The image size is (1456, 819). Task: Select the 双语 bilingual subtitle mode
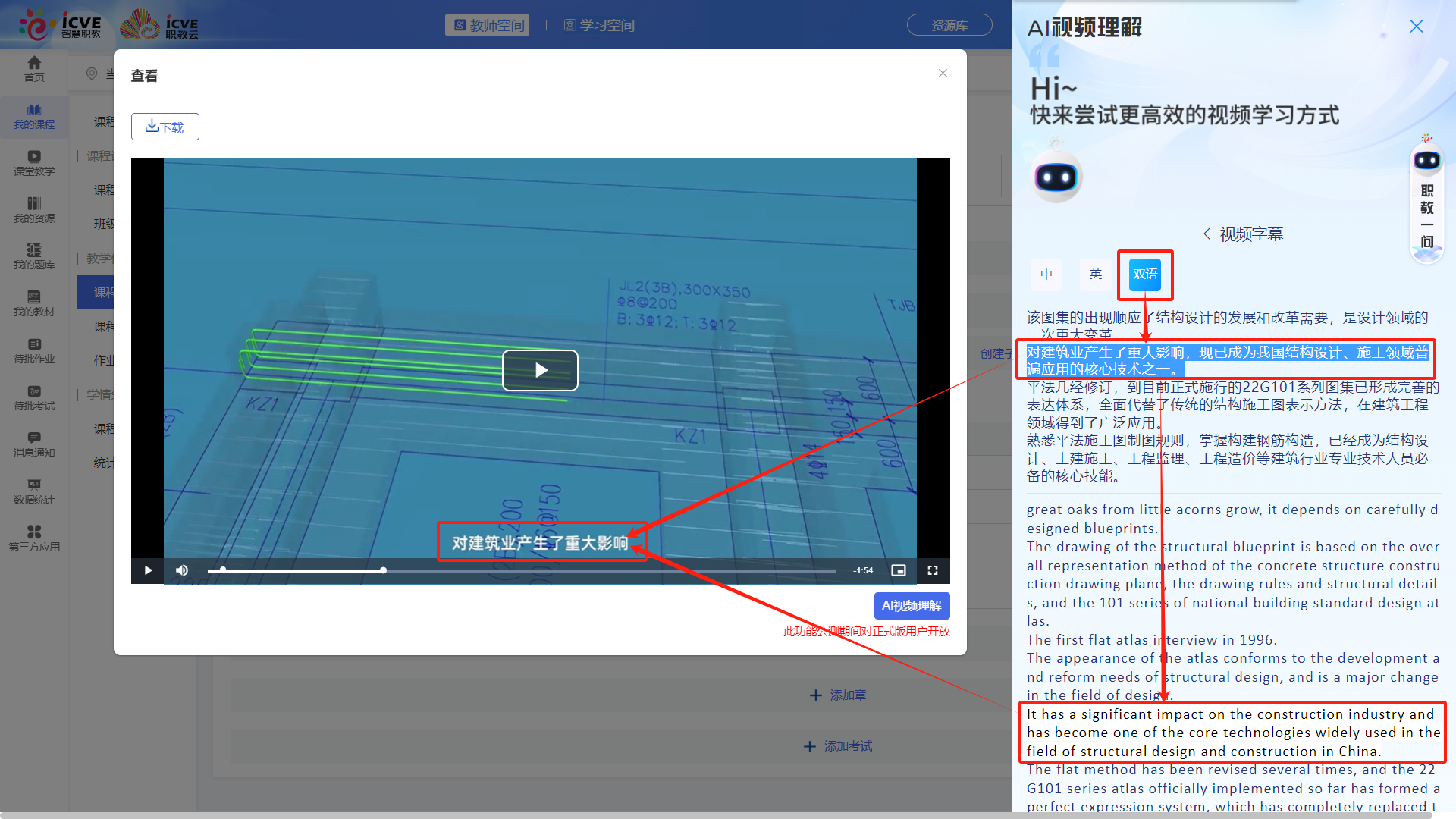tap(1145, 275)
